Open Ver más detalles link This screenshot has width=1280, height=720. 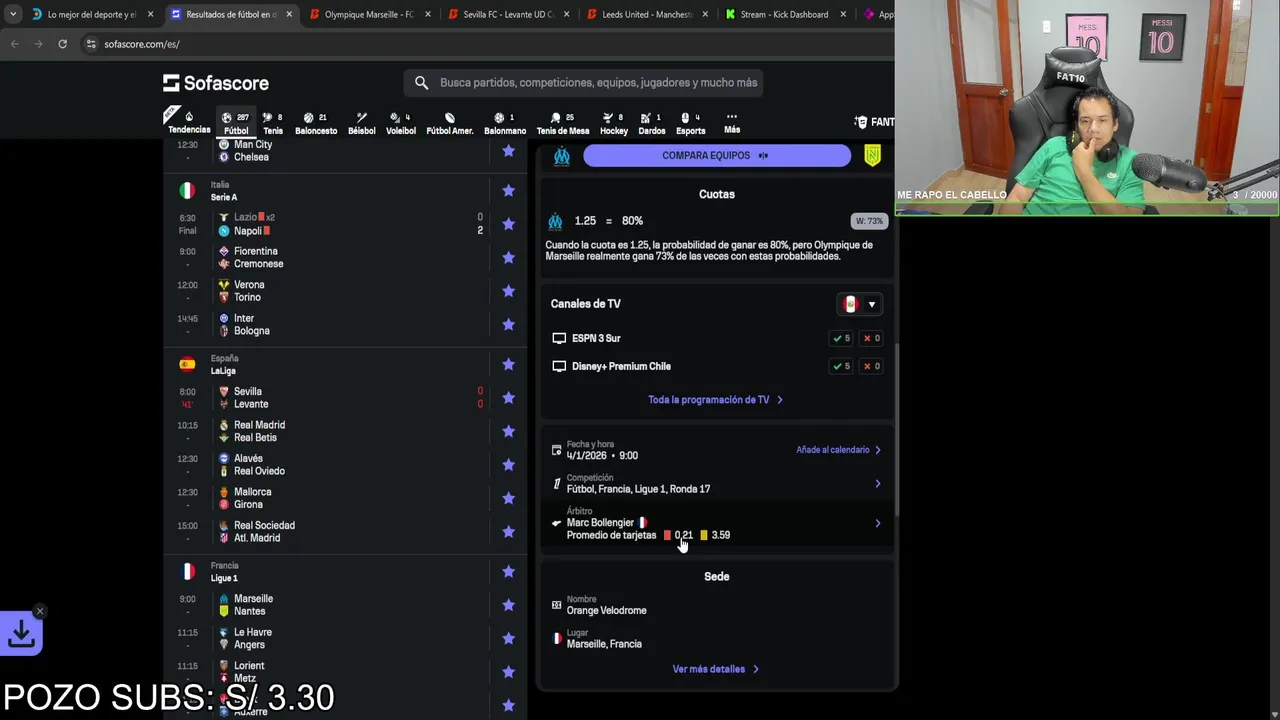pyautogui.click(x=715, y=669)
